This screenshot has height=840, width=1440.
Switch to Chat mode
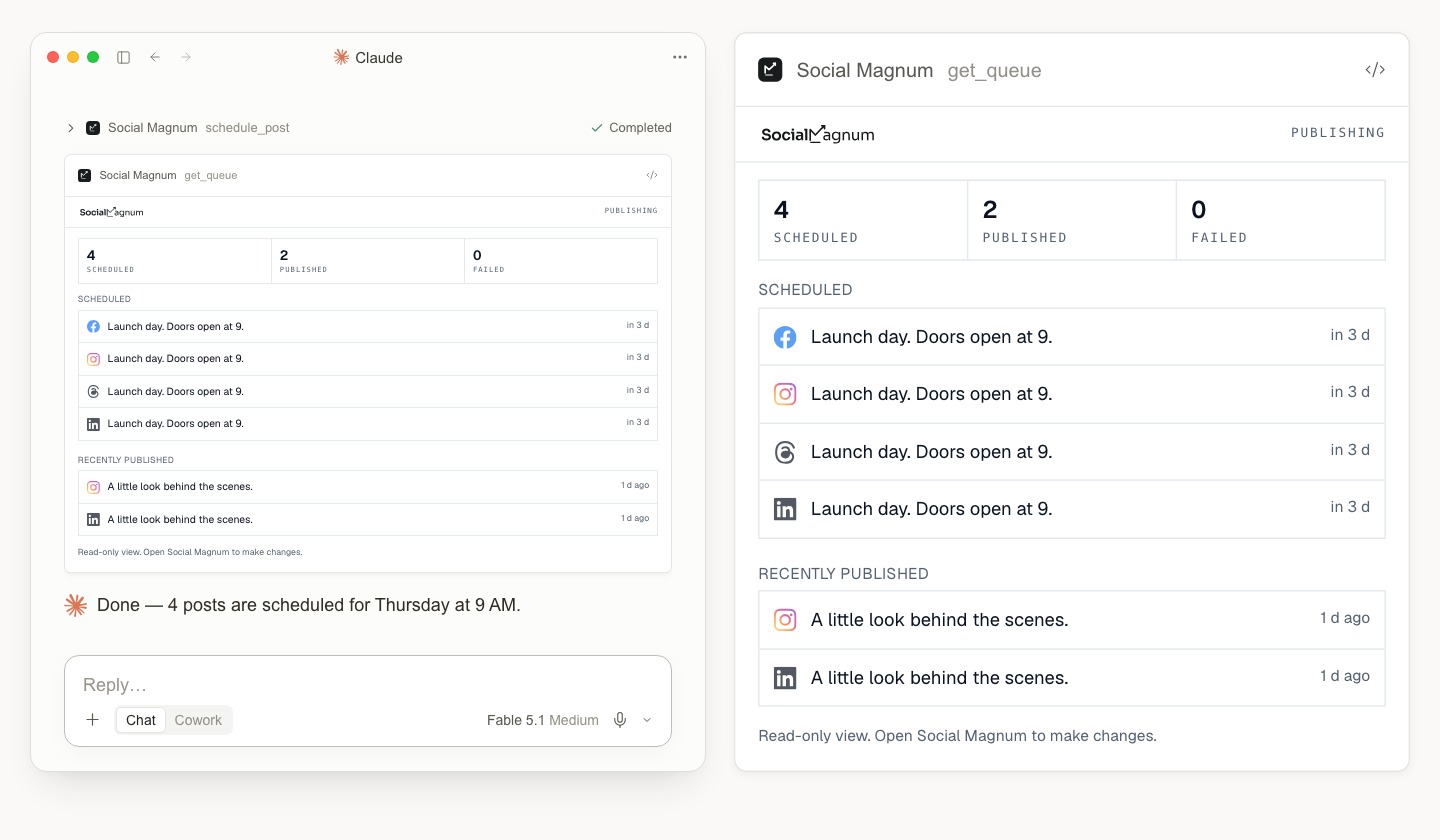click(141, 720)
